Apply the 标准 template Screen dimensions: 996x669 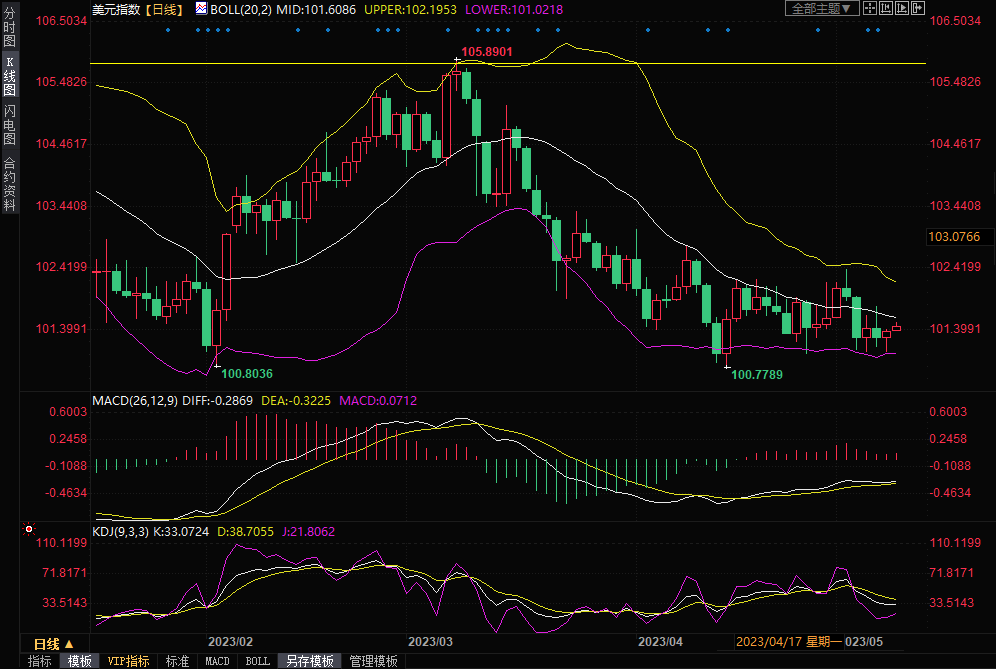pyautogui.click(x=177, y=661)
